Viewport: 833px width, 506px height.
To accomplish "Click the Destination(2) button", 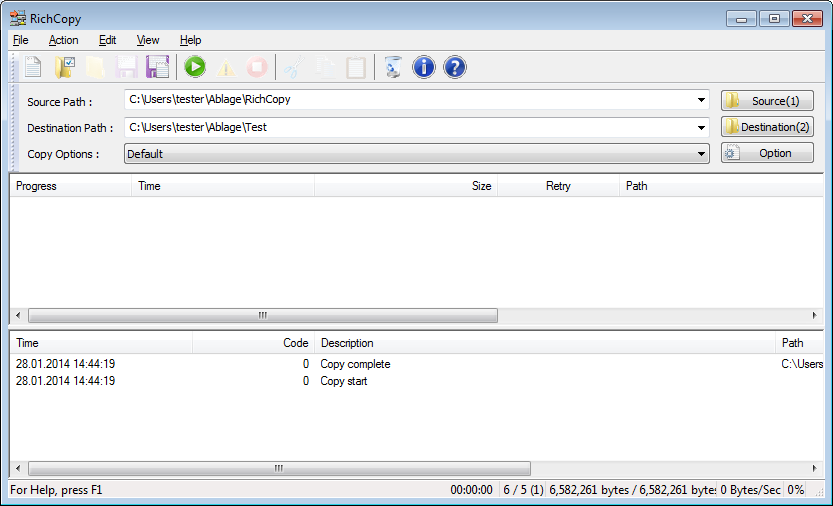I will pyautogui.click(x=767, y=126).
